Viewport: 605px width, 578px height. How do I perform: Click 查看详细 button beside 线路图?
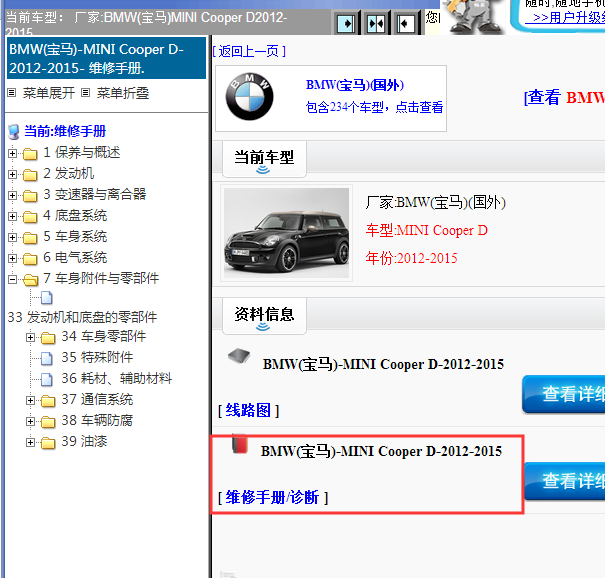pos(564,394)
